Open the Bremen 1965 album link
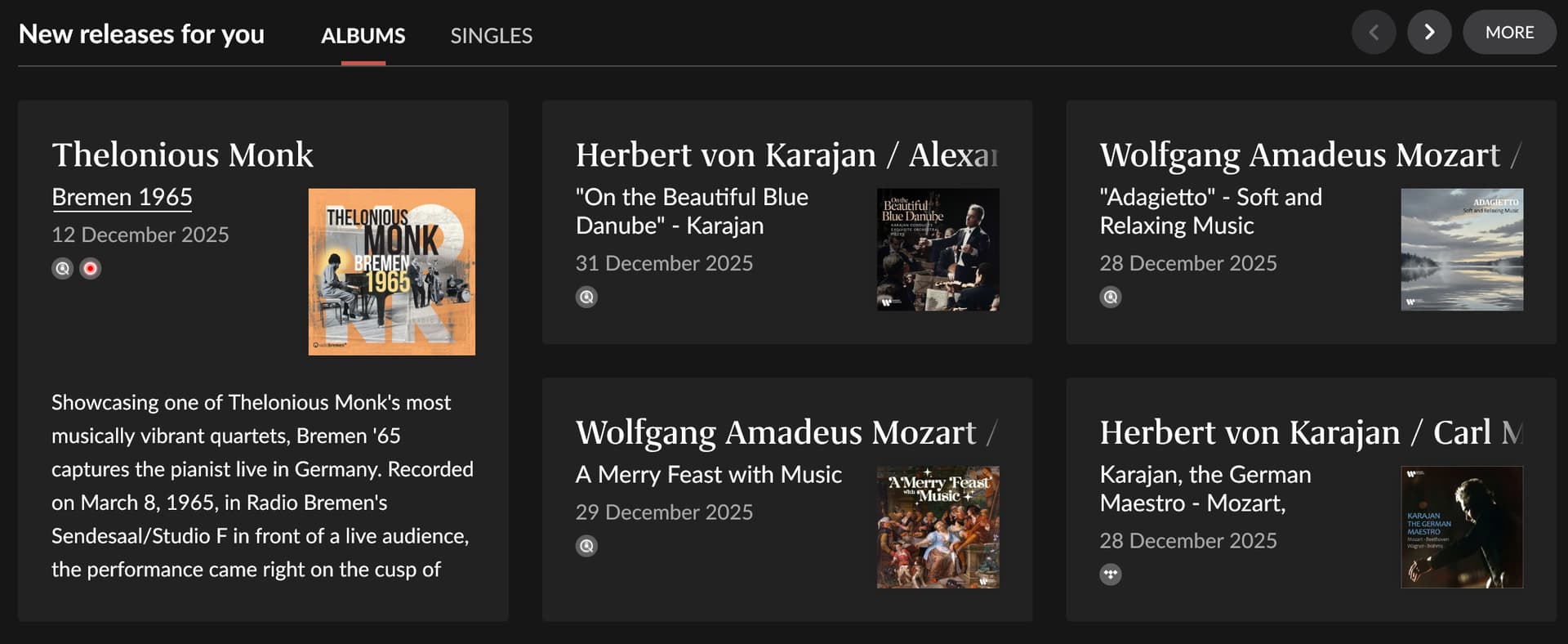This screenshot has height=644, width=1568. coord(122,197)
